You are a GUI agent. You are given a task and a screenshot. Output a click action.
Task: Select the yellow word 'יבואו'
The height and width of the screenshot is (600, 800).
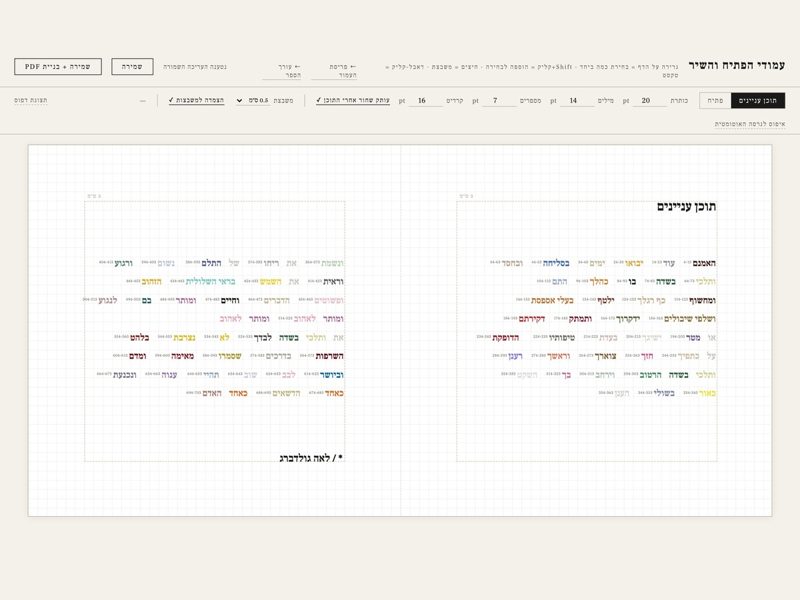[x=634, y=263]
